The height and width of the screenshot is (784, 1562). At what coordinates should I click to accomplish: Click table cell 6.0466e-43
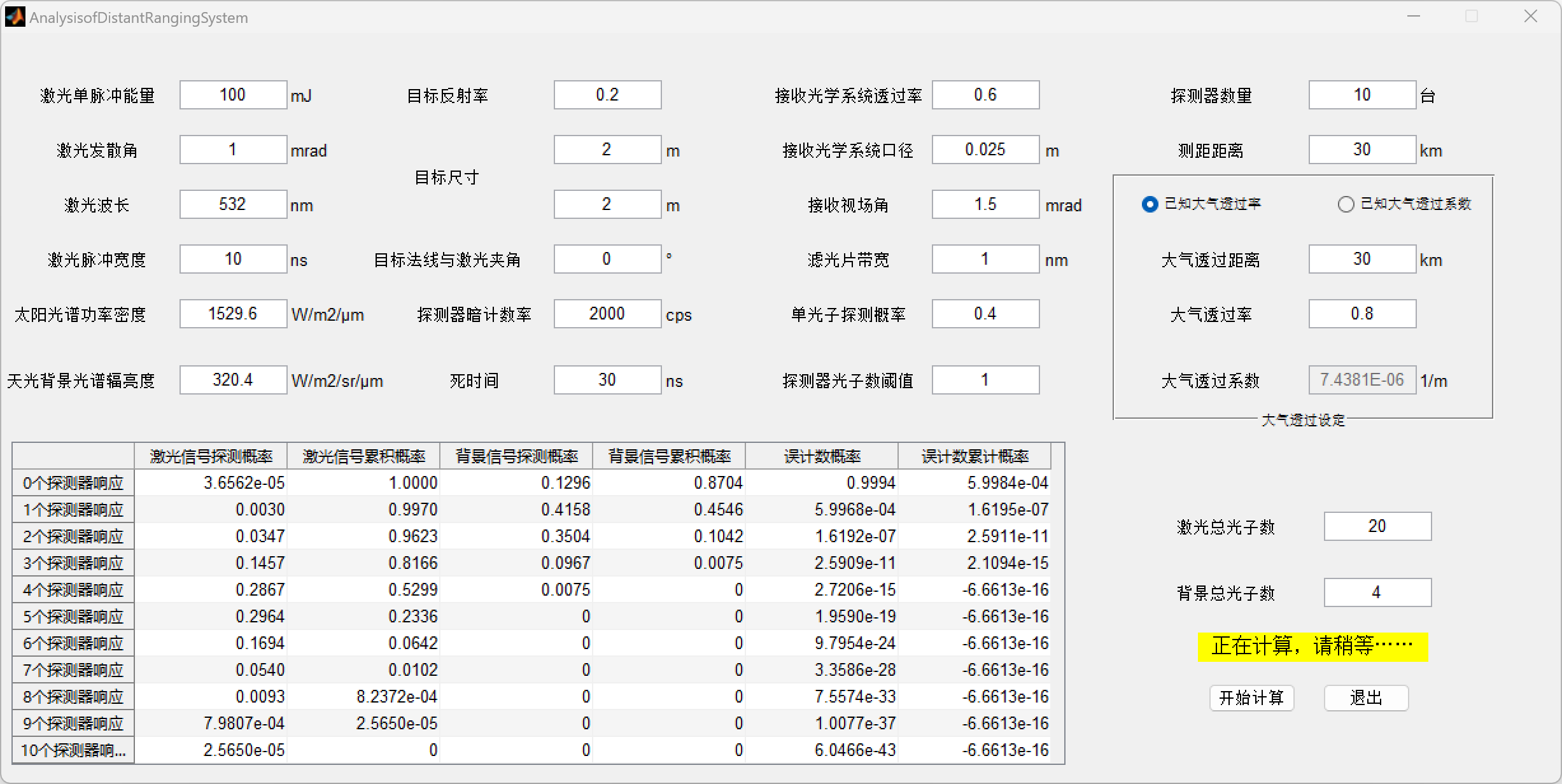[822, 750]
